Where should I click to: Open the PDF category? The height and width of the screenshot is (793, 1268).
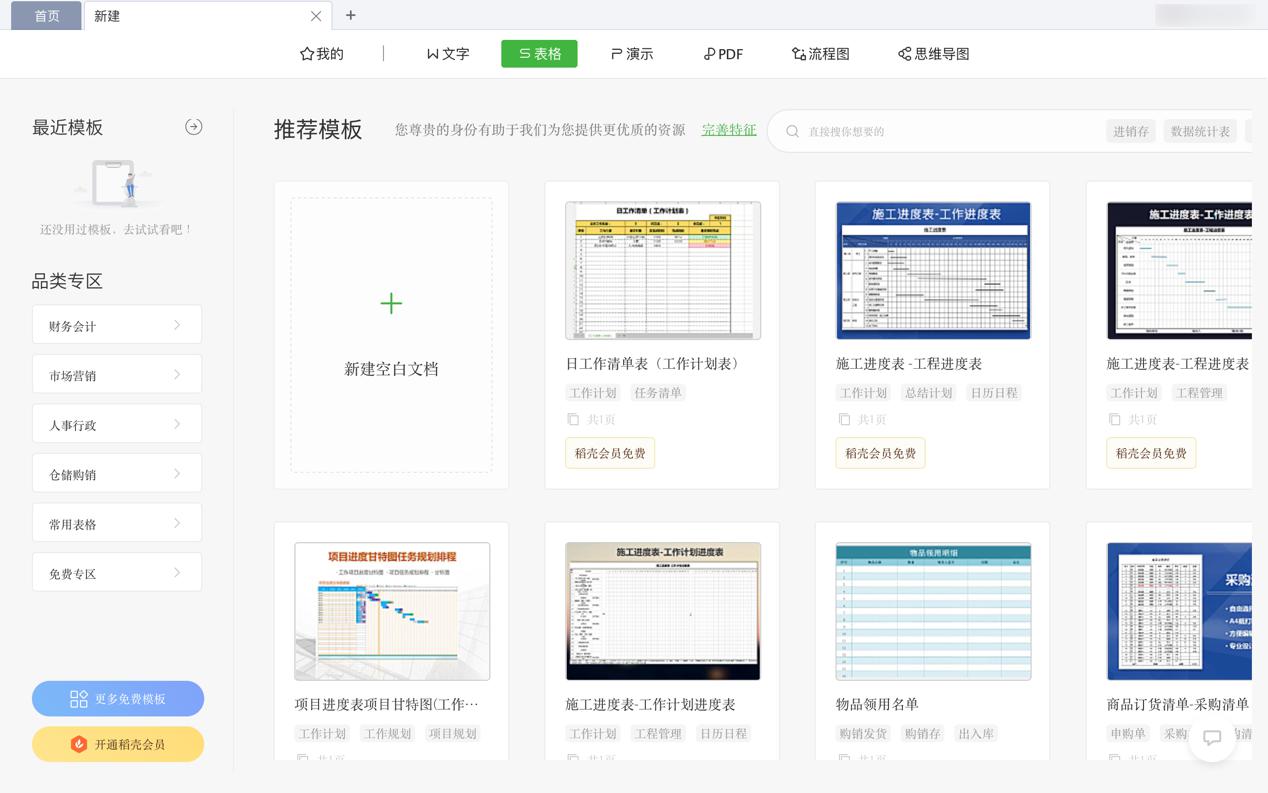click(723, 54)
